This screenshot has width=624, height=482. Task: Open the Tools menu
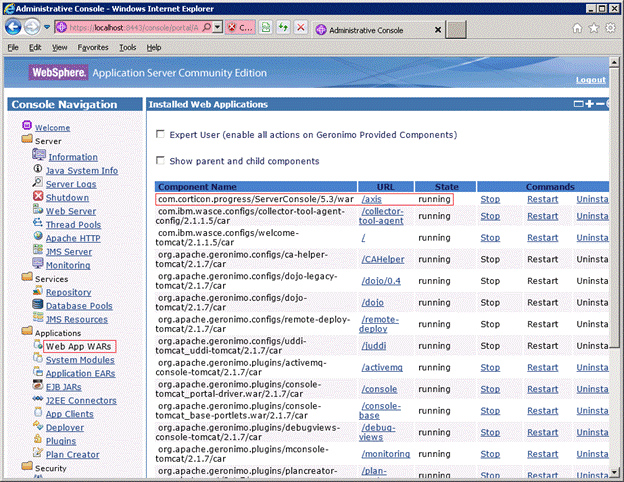click(128, 48)
